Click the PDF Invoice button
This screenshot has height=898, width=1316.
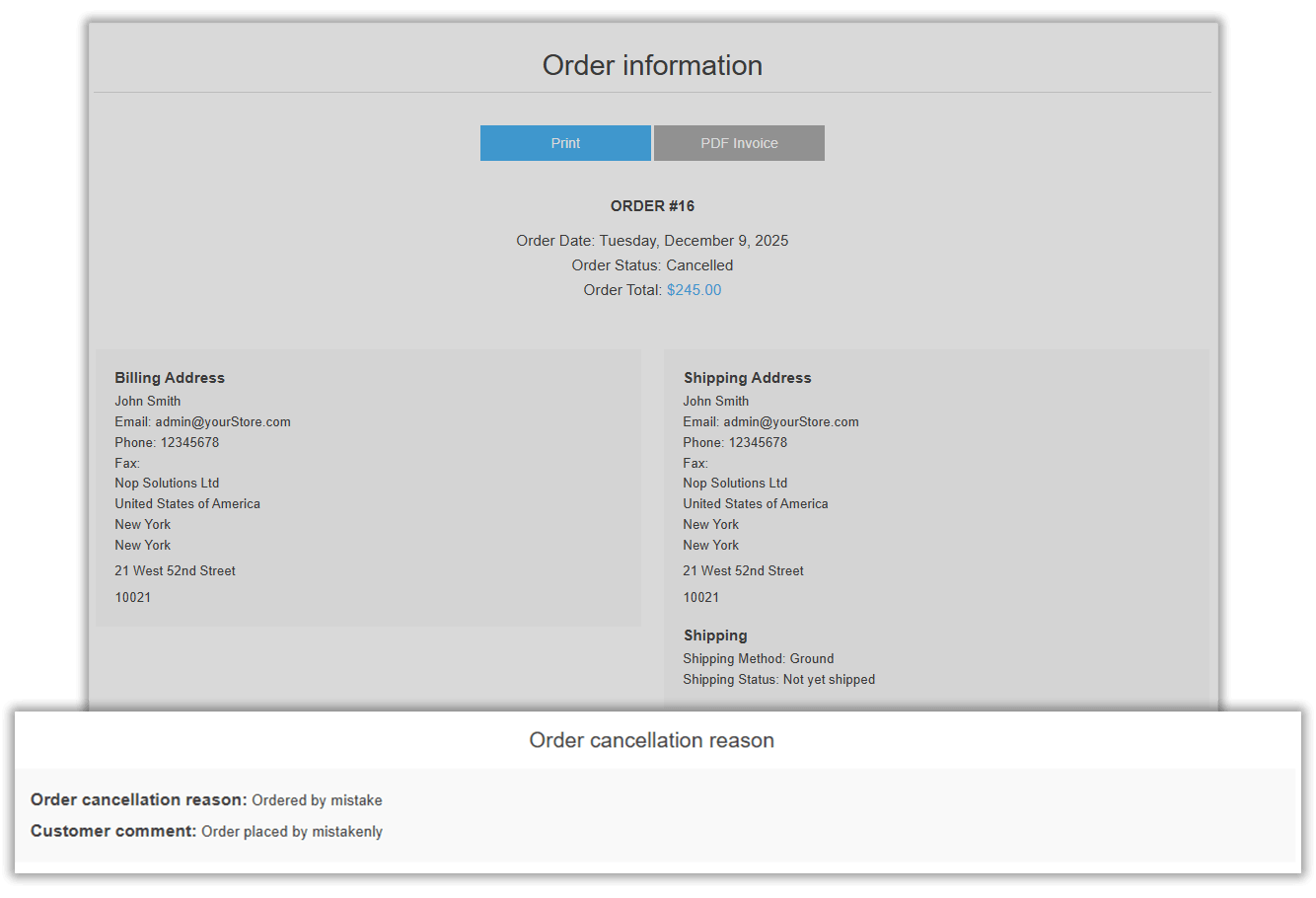738,142
